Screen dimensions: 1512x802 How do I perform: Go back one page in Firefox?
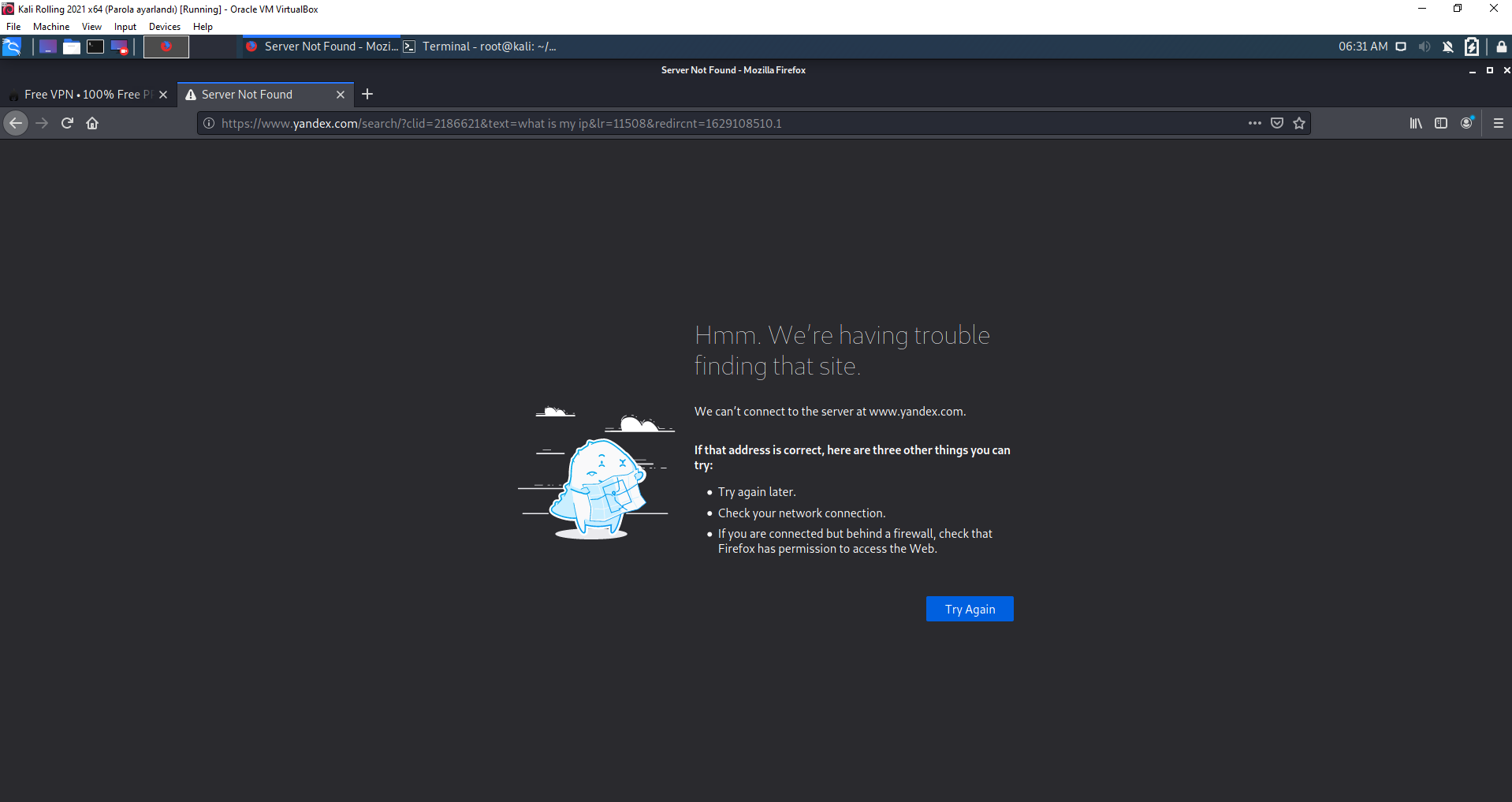(x=16, y=123)
